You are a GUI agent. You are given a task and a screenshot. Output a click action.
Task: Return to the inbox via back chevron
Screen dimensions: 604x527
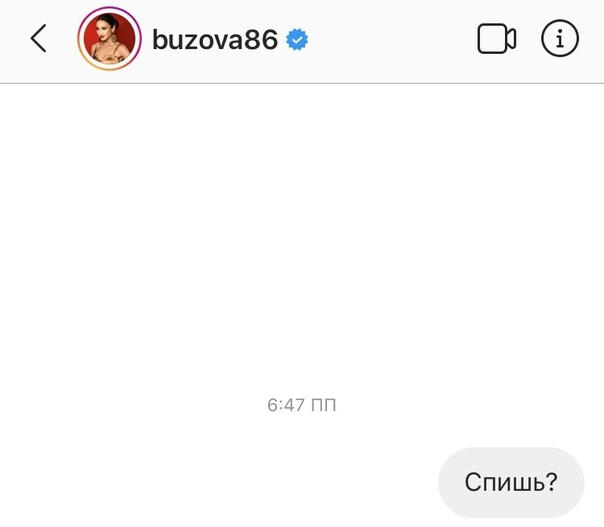click(39, 38)
